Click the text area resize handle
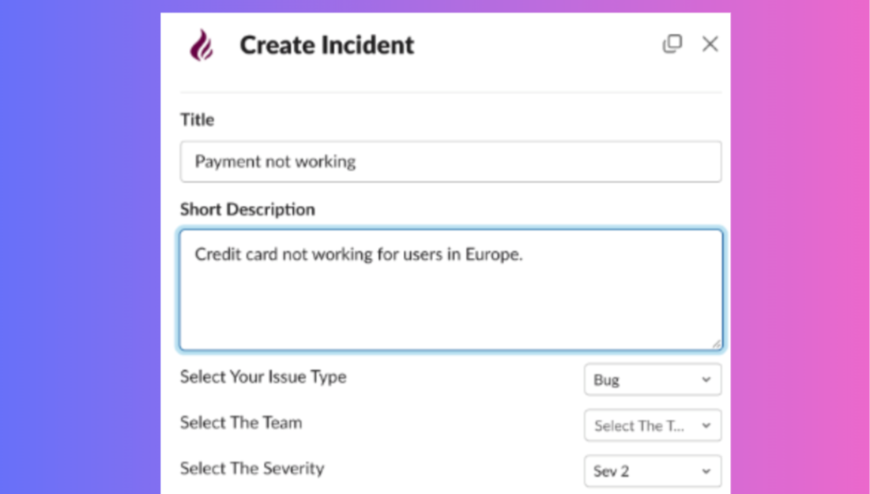 [716, 343]
